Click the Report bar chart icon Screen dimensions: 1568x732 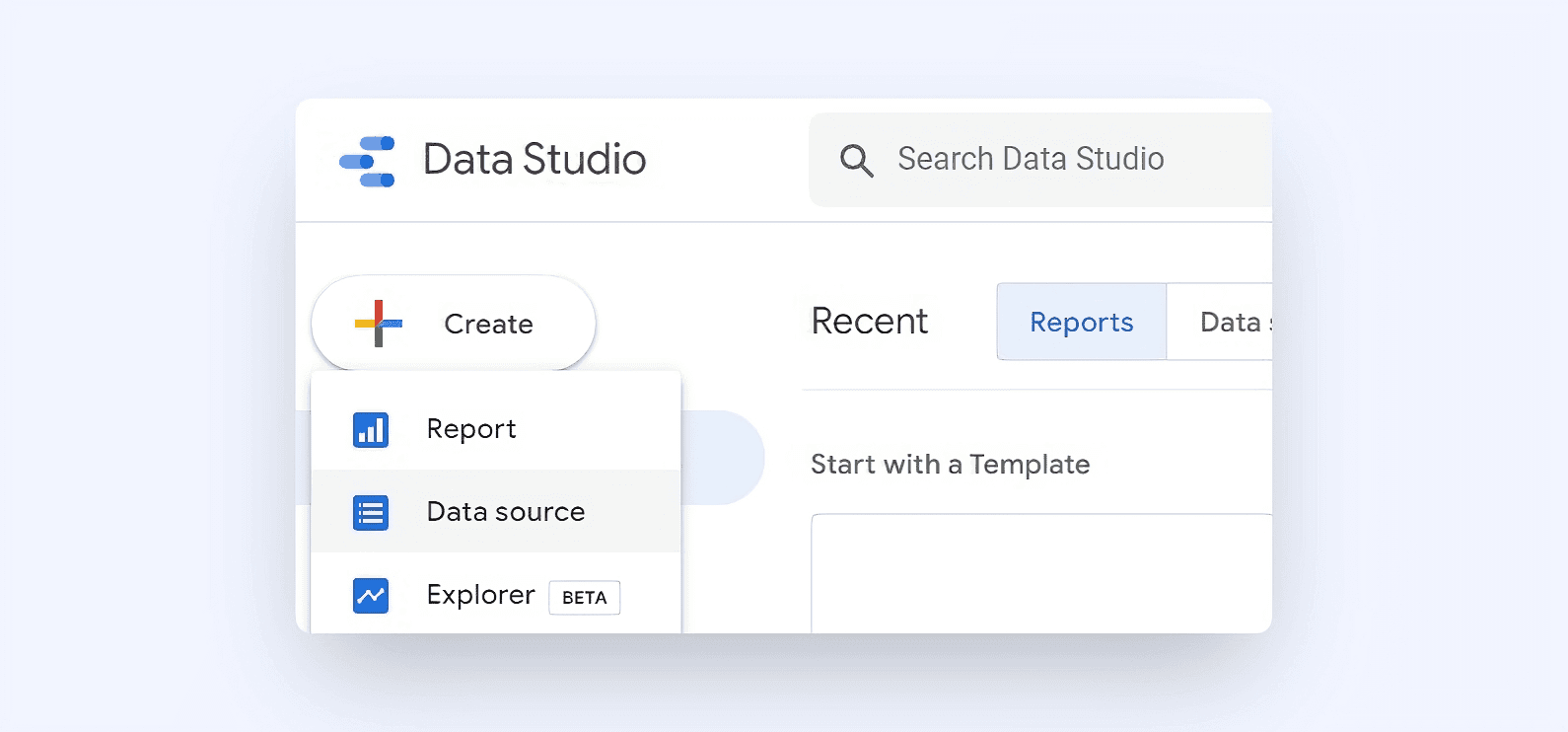point(371,430)
